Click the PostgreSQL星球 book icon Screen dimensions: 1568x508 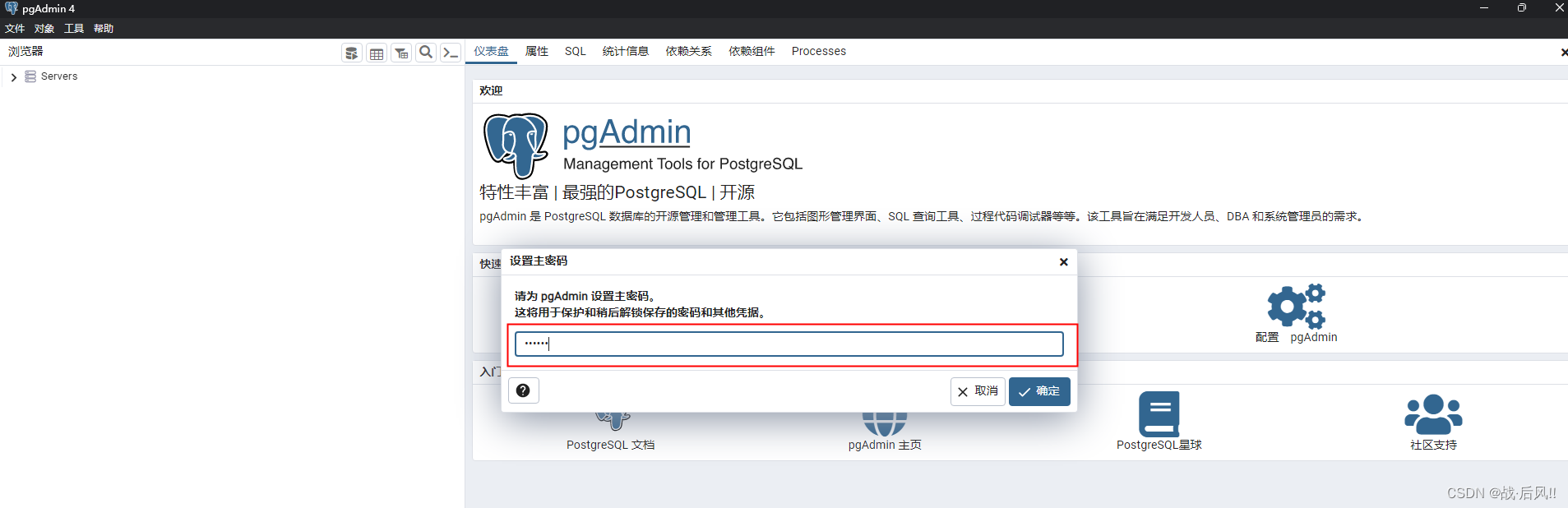pyautogui.click(x=1159, y=413)
